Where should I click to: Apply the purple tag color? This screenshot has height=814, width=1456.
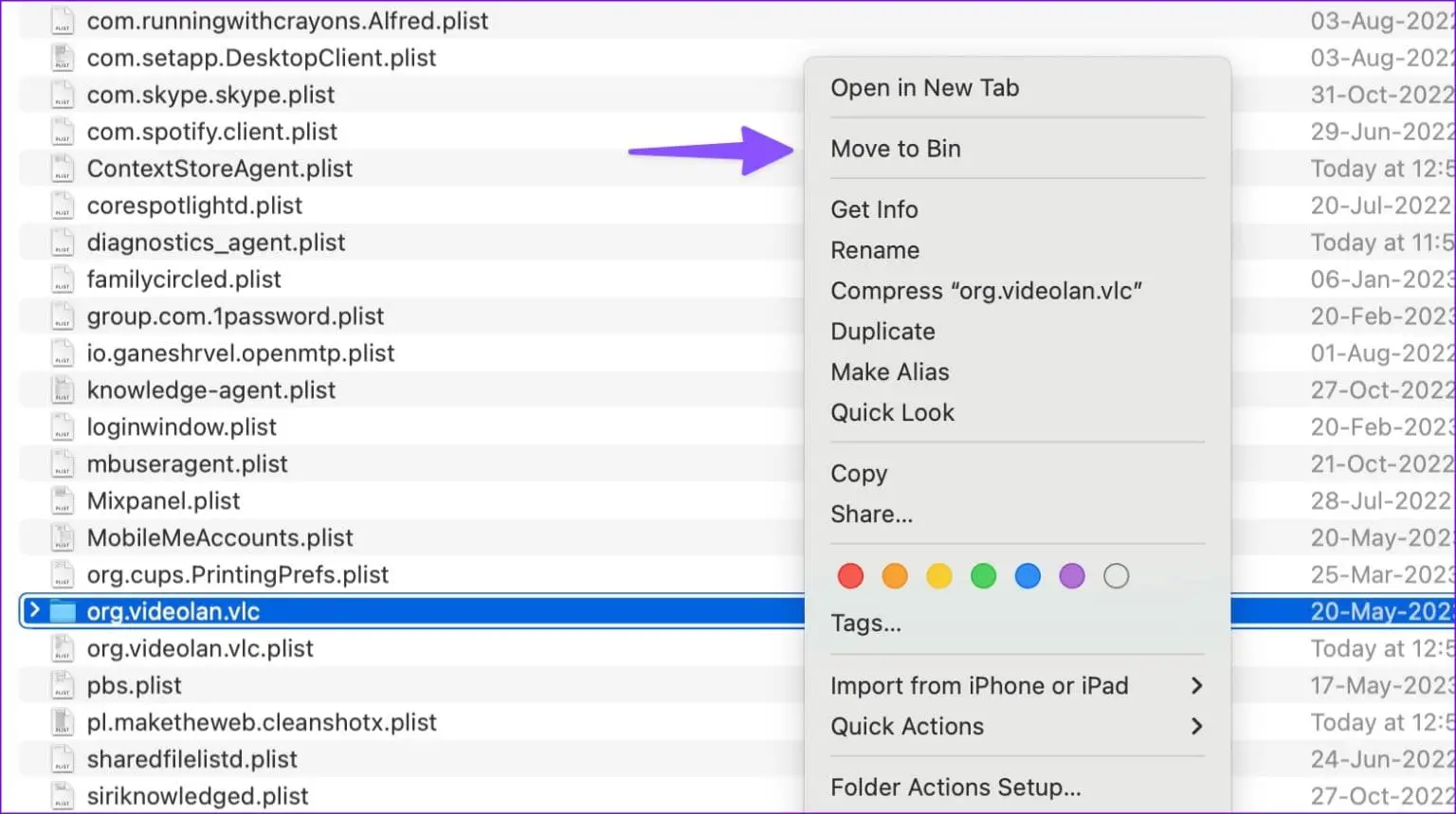[x=1072, y=576]
